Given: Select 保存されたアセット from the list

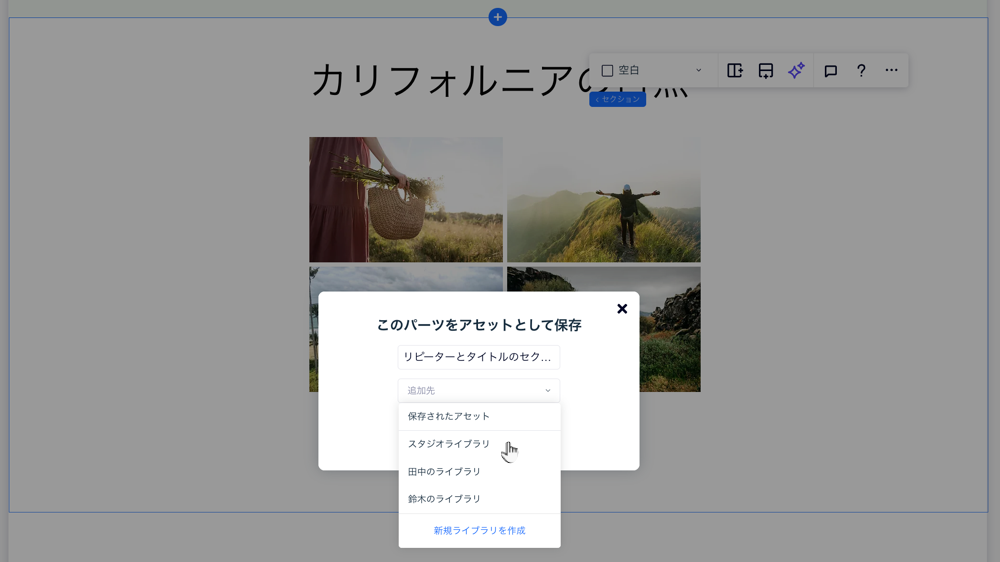Looking at the screenshot, I should coord(449,416).
